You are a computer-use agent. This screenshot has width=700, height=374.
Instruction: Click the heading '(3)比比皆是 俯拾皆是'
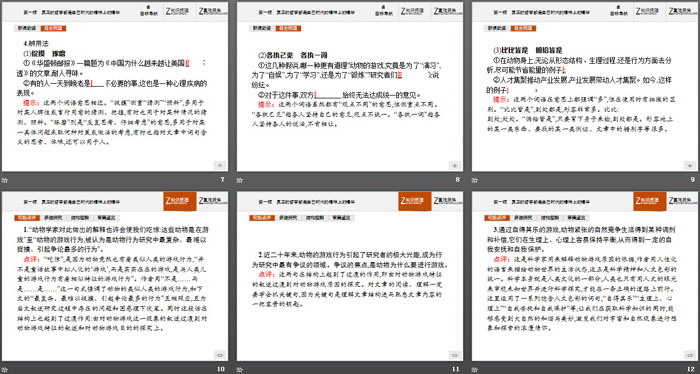tap(527, 50)
